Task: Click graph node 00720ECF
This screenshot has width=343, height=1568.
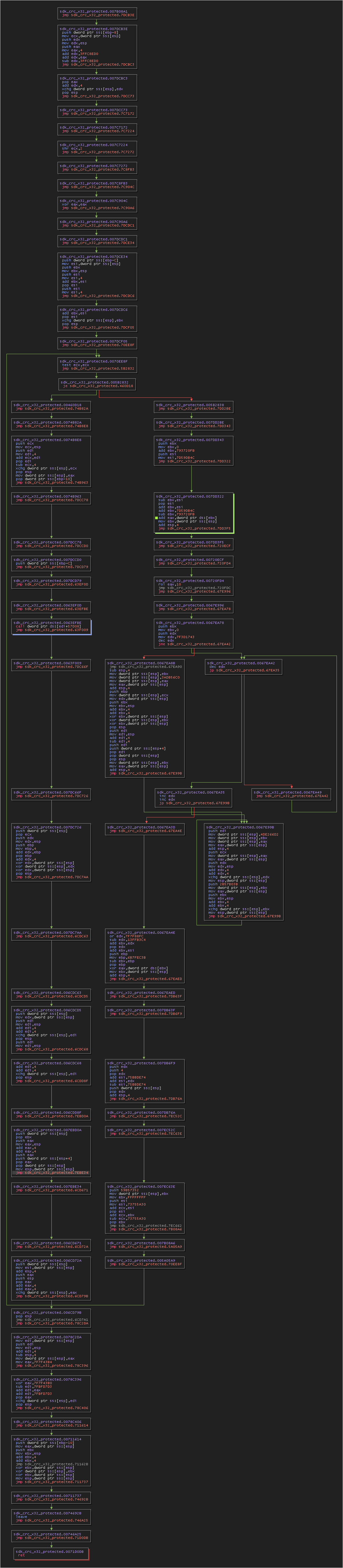Action: [x=194, y=561]
